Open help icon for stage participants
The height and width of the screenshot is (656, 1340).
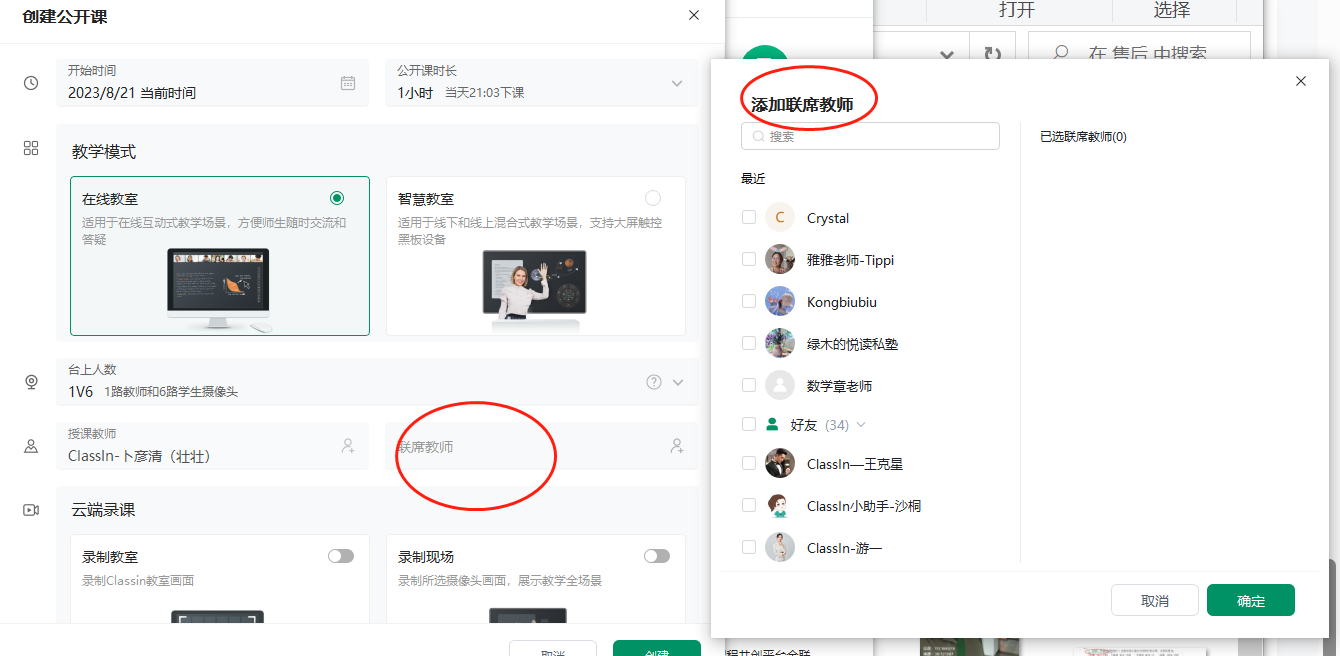coord(654,382)
